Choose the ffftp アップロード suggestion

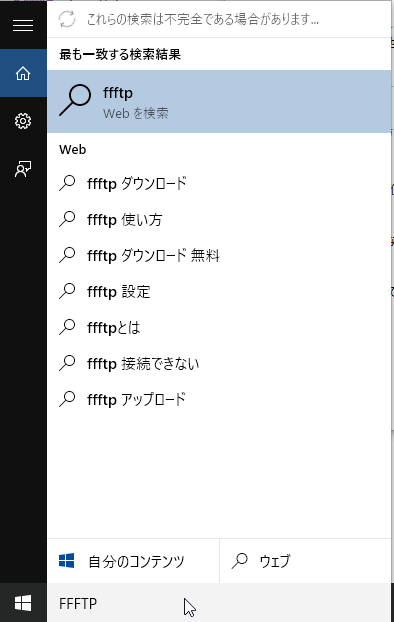pos(219,399)
